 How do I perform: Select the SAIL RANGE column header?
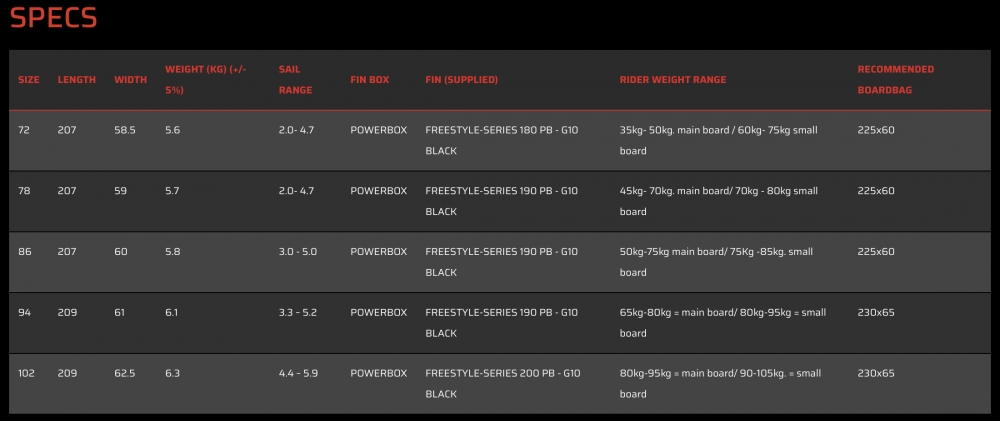click(x=295, y=79)
